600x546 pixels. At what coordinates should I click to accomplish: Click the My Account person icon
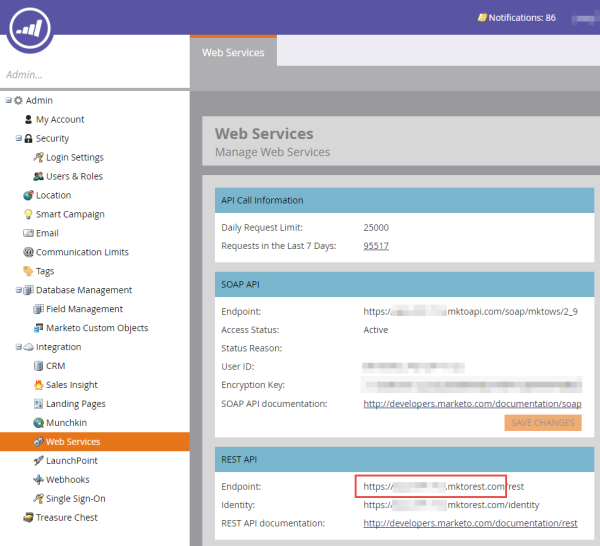[28, 119]
